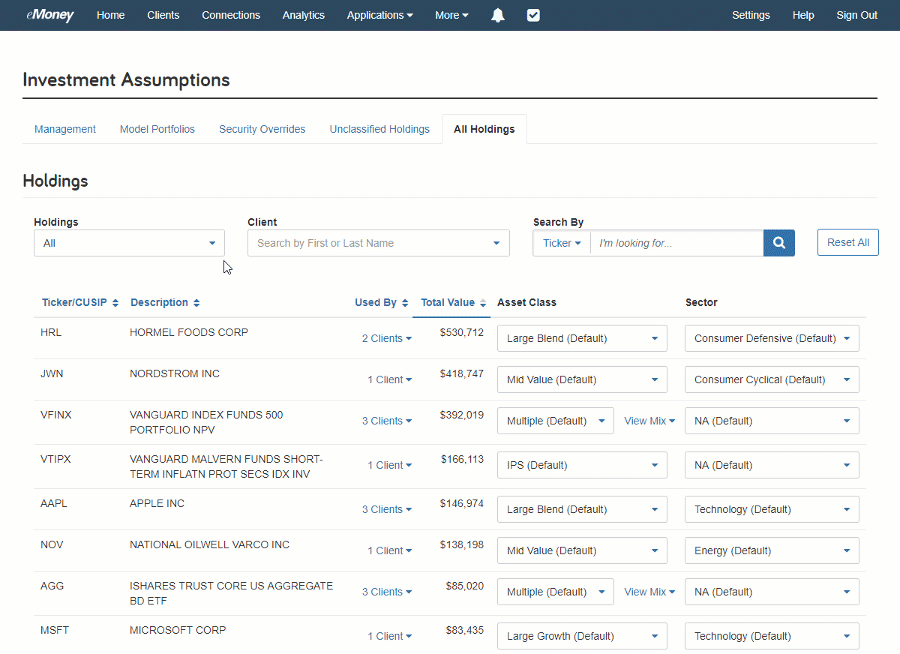Switch to the Security Overrides tab
This screenshot has width=900, height=654.
[262, 129]
